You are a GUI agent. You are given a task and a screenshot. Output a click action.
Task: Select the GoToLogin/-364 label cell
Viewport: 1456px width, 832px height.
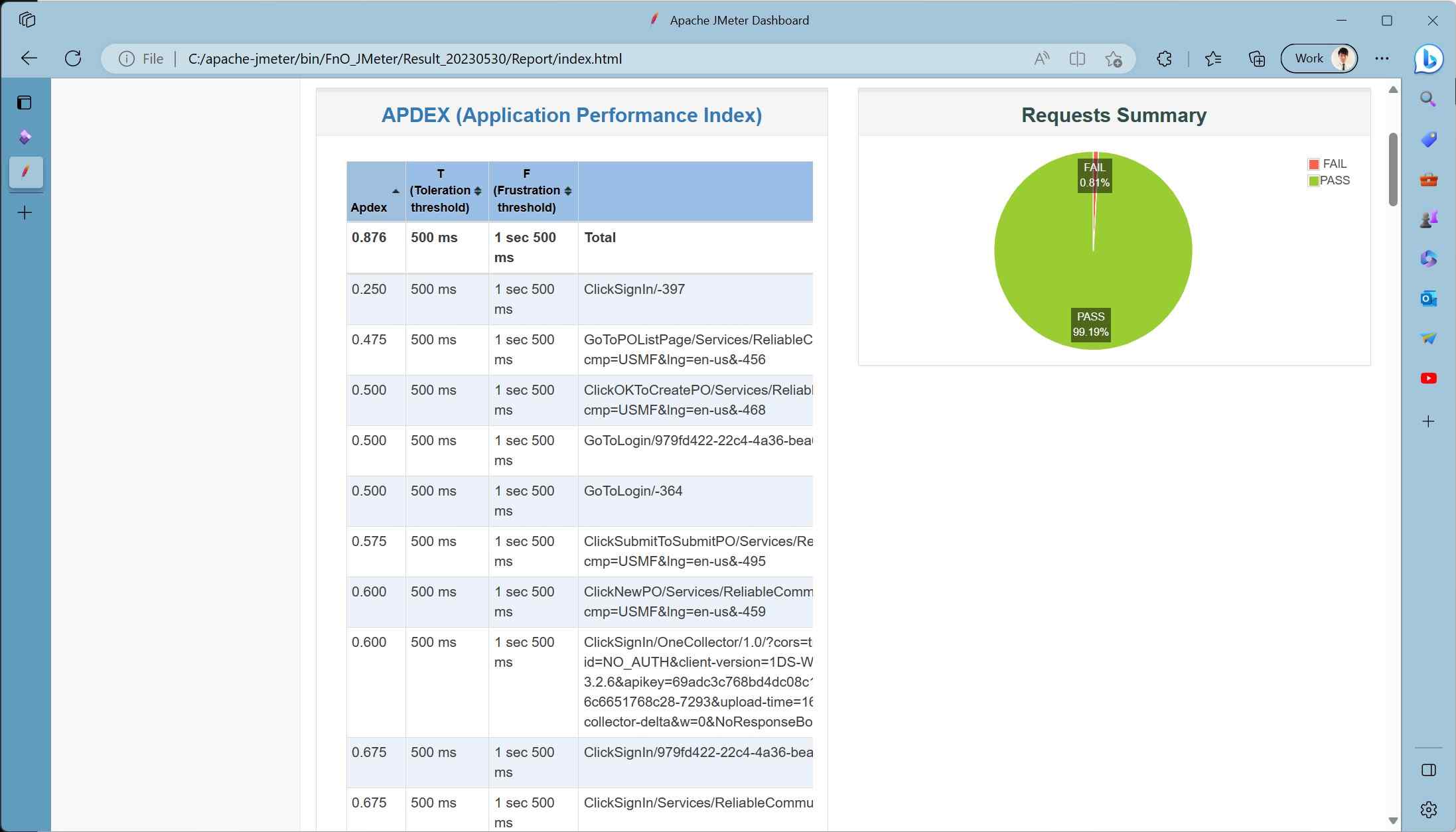coord(695,501)
